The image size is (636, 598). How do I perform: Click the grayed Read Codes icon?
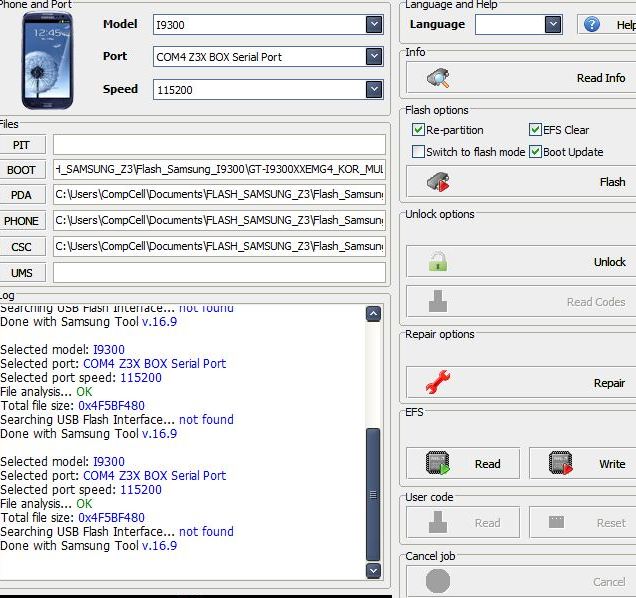438,301
